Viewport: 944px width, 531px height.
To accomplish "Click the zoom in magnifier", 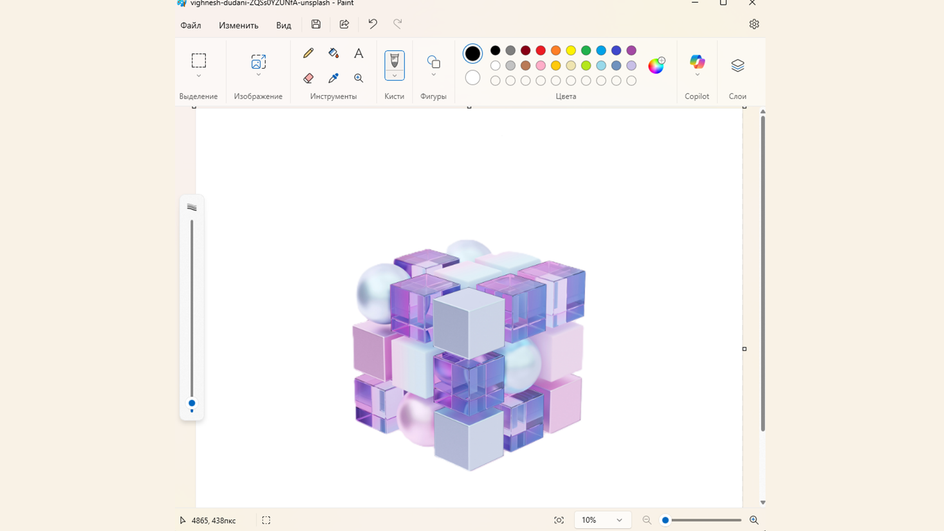I will point(754,520).
